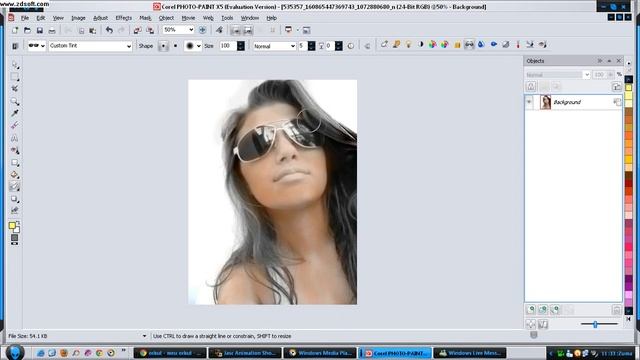The width and height of the screenshot is (640, 360).
Task: Click the Save floppy disk icon
Action: pyautogui.click(x=40, y=30)
